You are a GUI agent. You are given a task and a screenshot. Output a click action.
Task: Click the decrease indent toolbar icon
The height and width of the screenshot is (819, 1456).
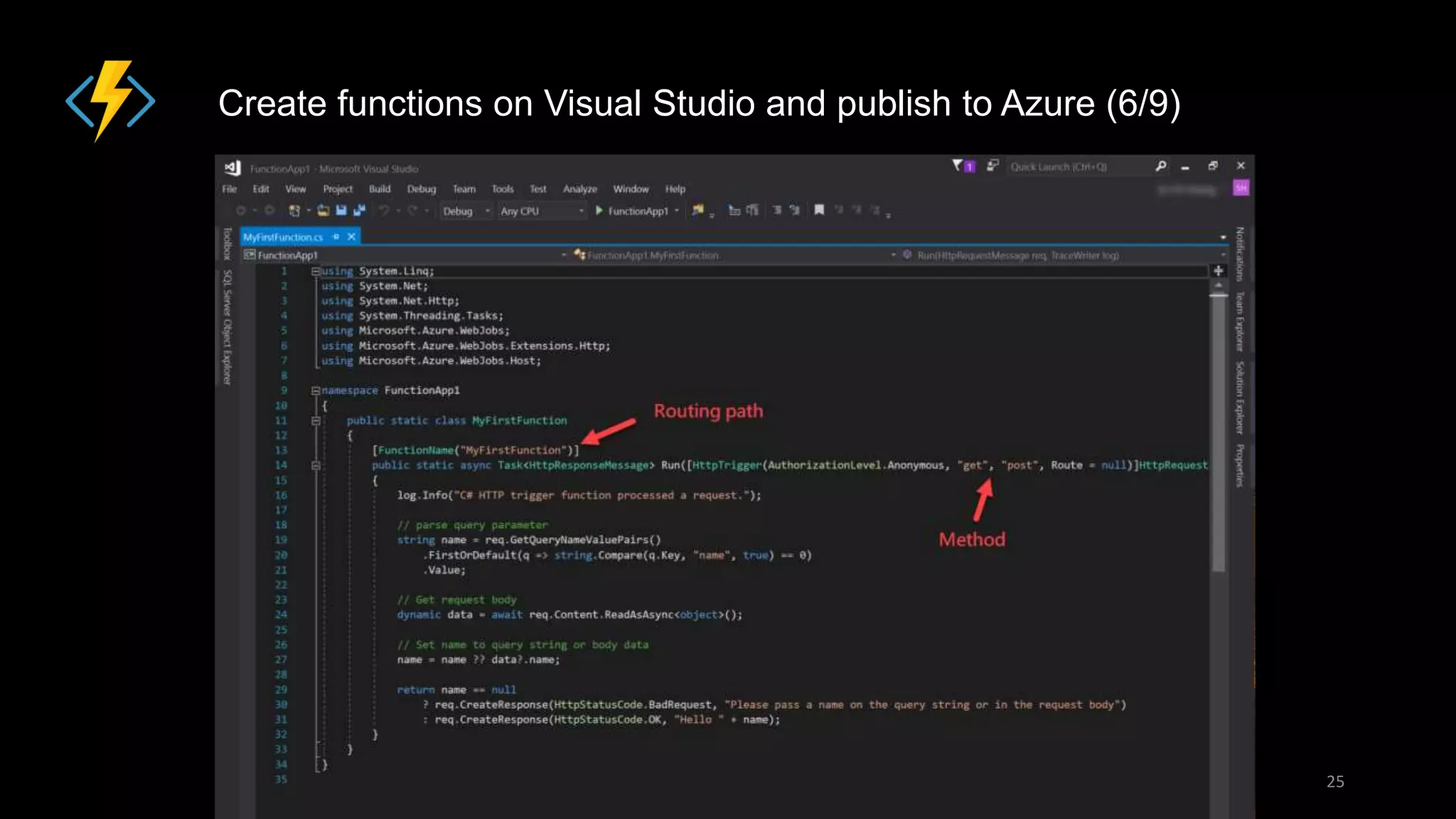[777, 210]
